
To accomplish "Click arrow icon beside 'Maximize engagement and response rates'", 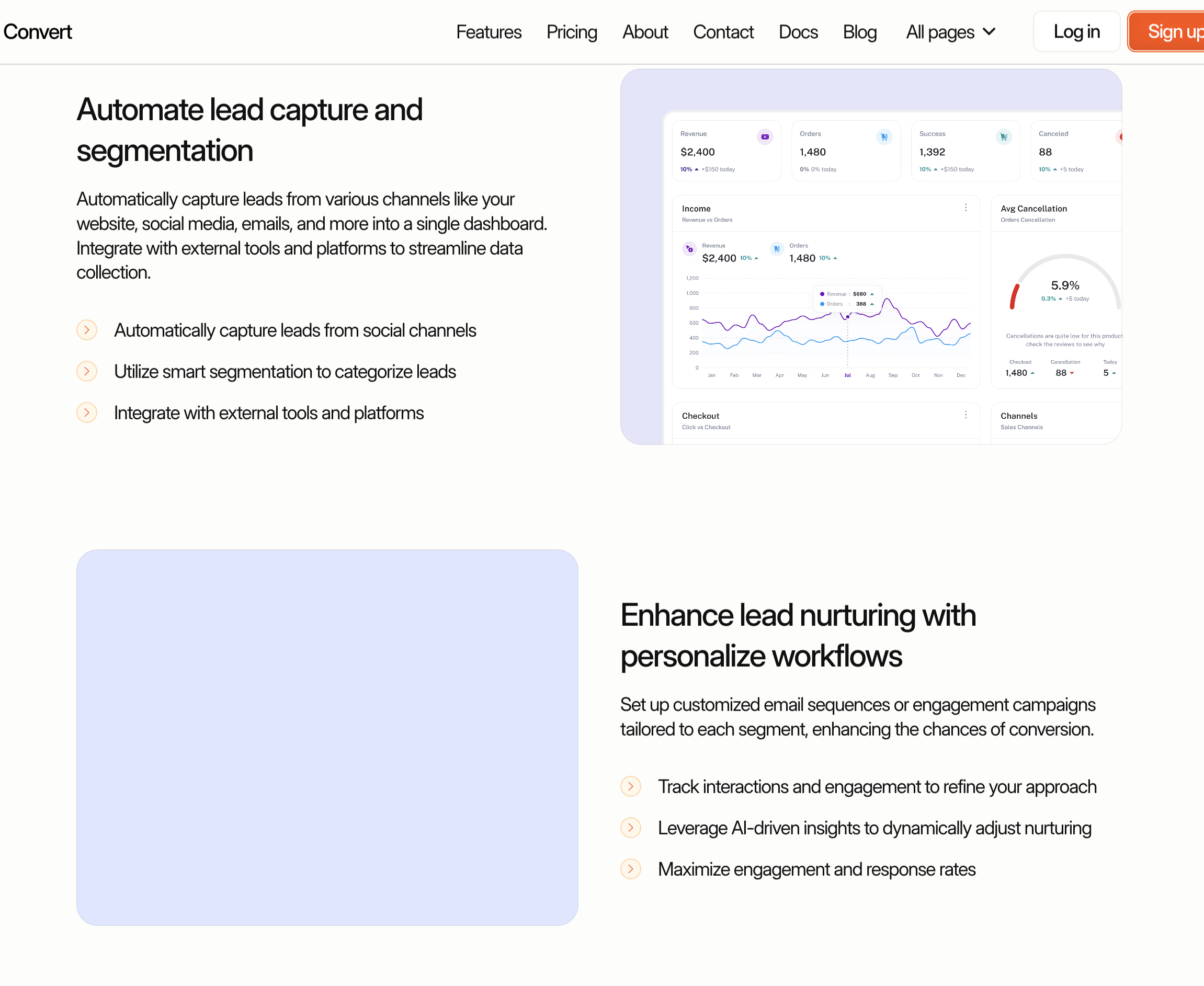I will pos(631,869).
